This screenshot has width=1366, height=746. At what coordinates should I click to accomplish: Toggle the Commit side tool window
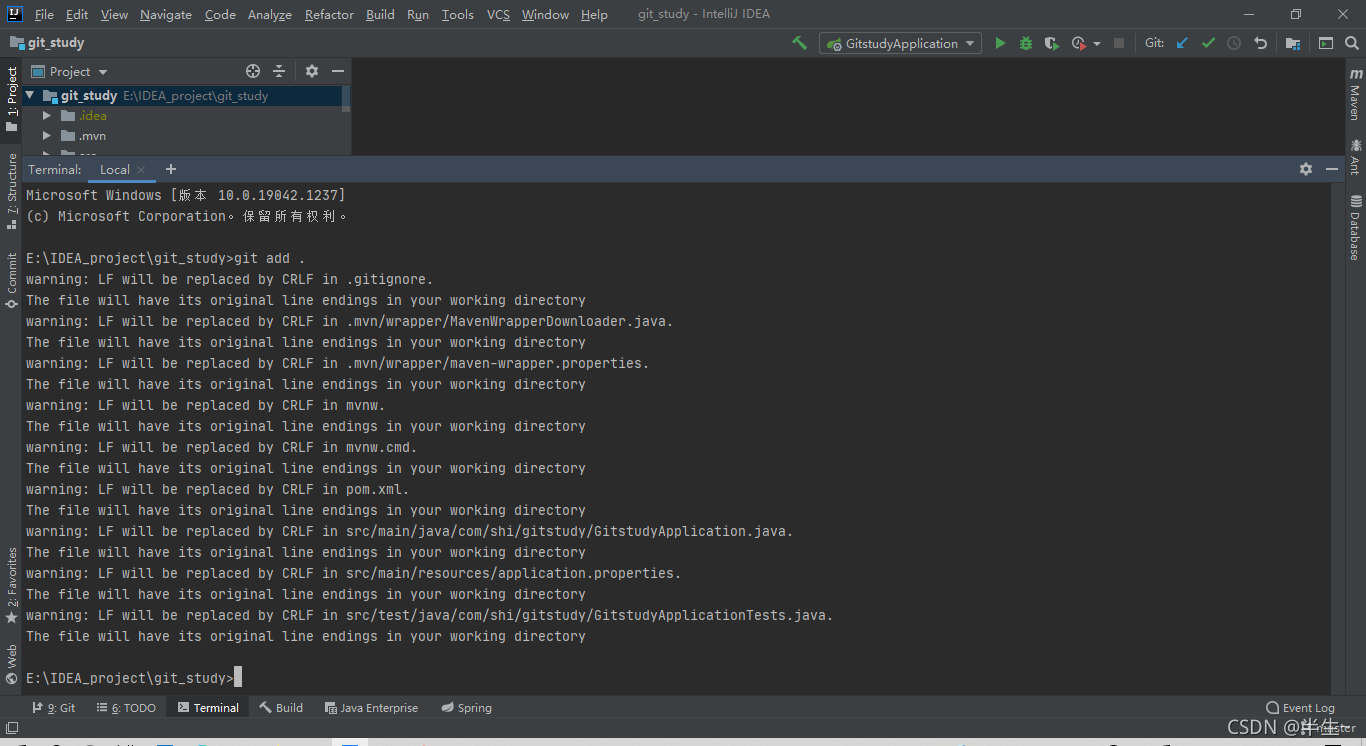[x=11, y=279]
